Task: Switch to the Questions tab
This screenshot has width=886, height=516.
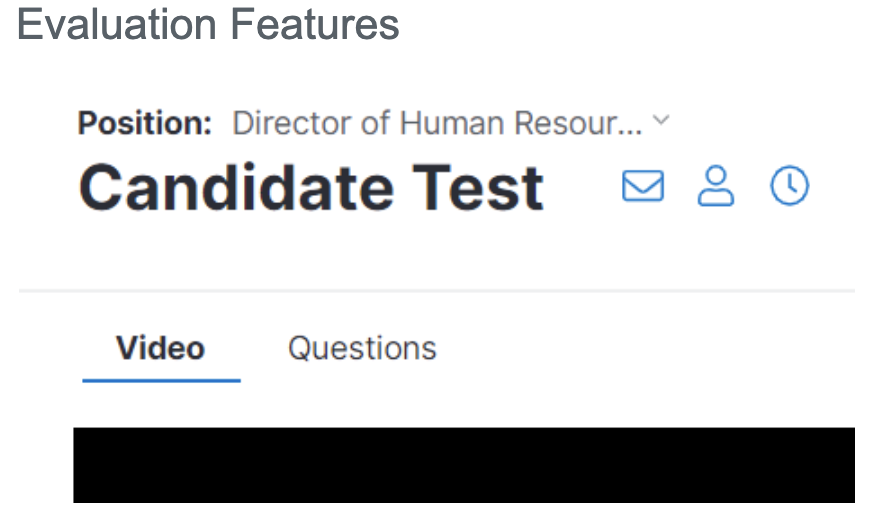Action: pyautogui.click(x=362, y=348)
